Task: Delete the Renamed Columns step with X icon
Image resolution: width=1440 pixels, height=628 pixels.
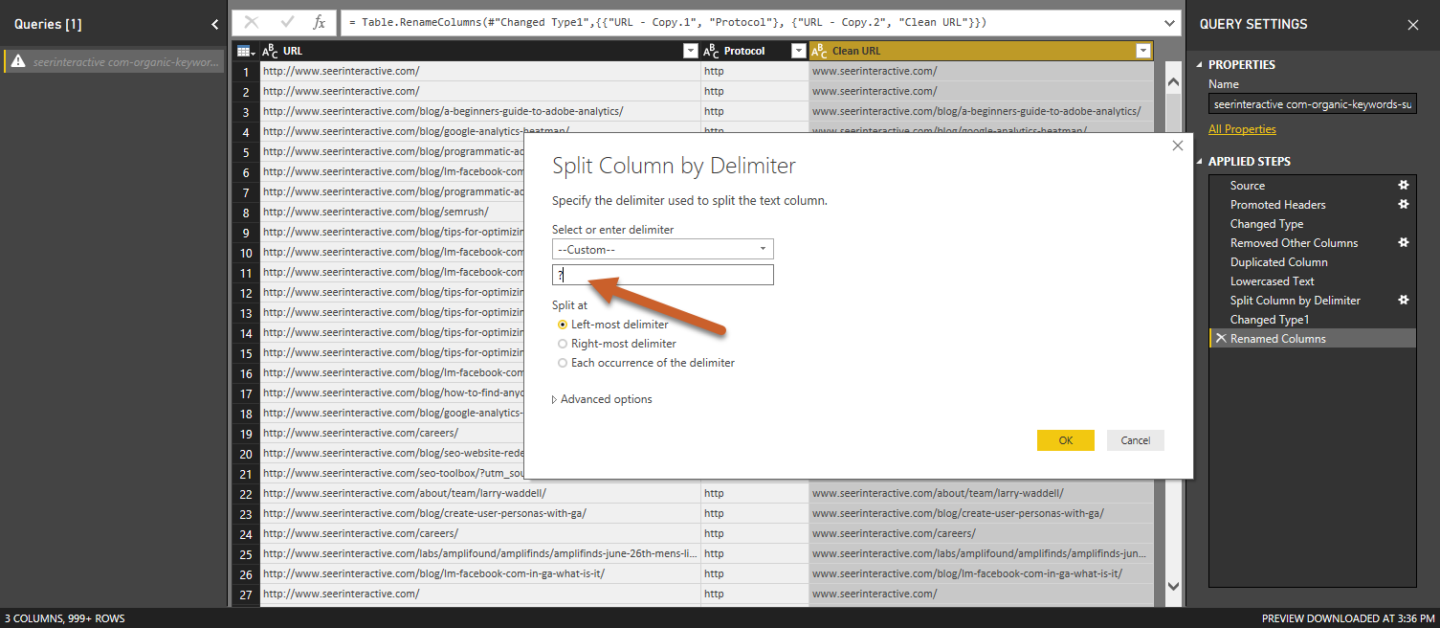Action: pos(1221,339)
